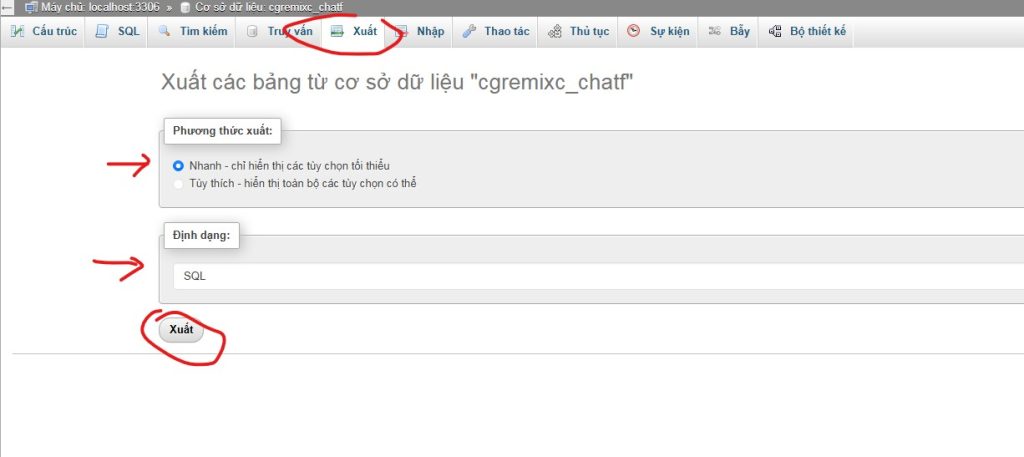Click the Máy chủ localhost:3306 breadcrumb link
This screenshot has width=1024, height=457.
coord(91,7)
